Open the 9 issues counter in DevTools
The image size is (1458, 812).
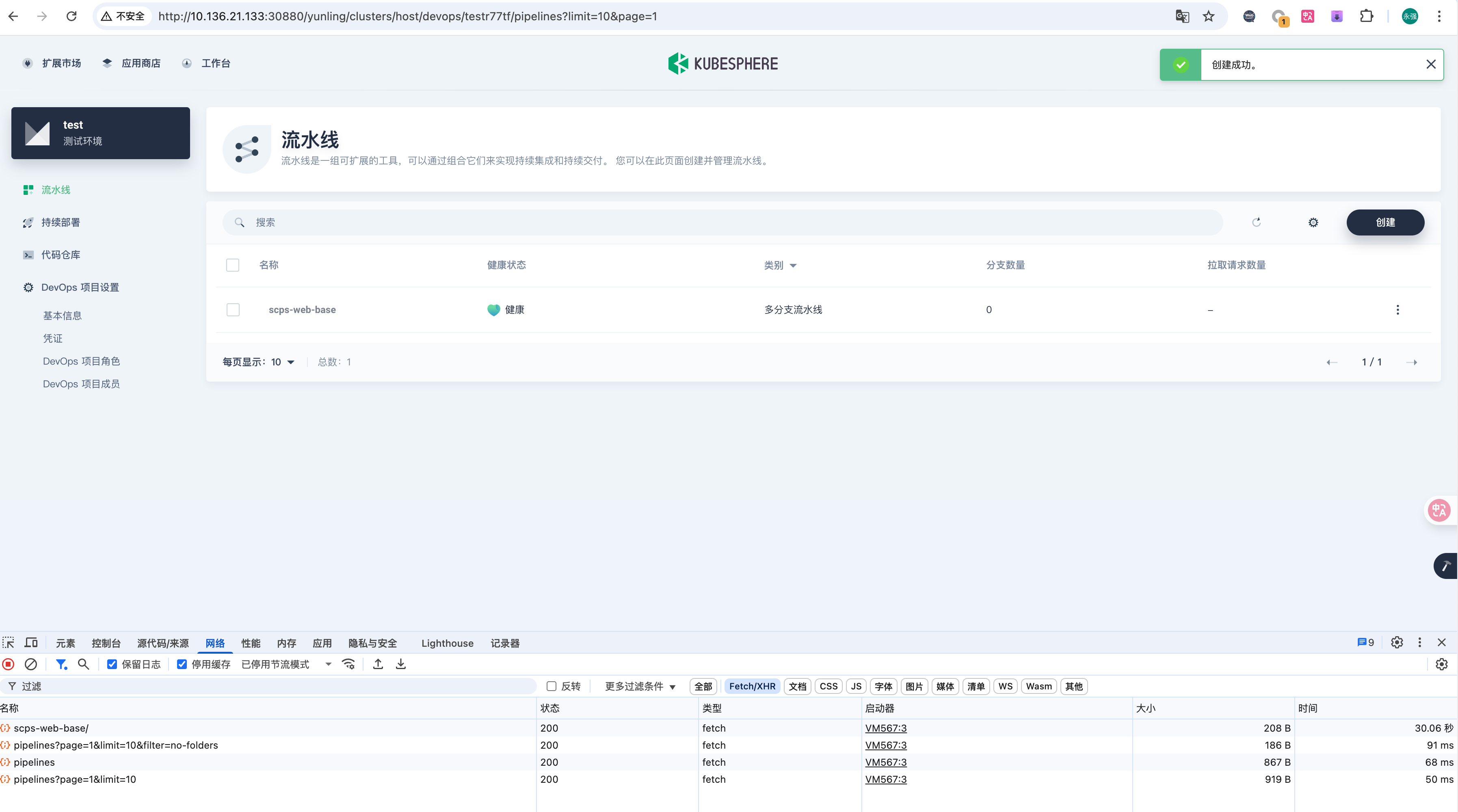click(1366, 643)
